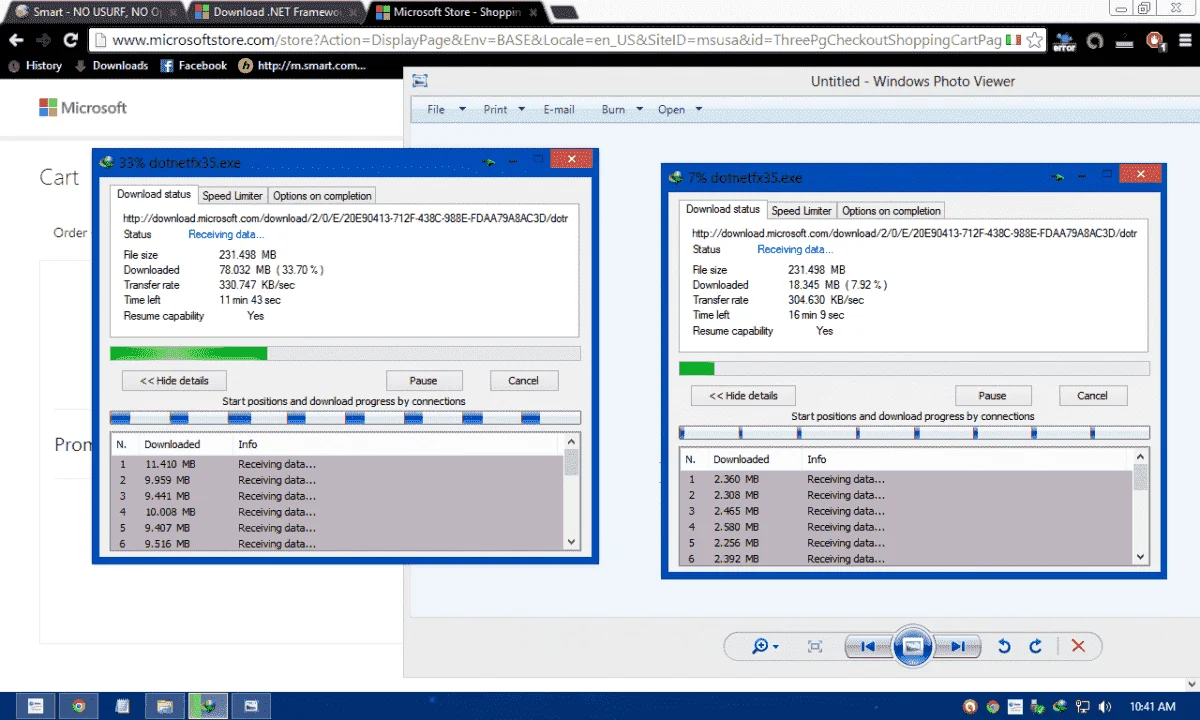The height and width of the screenshot is (720, 1200).
Task: Click the red delete X in Photo Viewer
Action: coord(1078,646)
